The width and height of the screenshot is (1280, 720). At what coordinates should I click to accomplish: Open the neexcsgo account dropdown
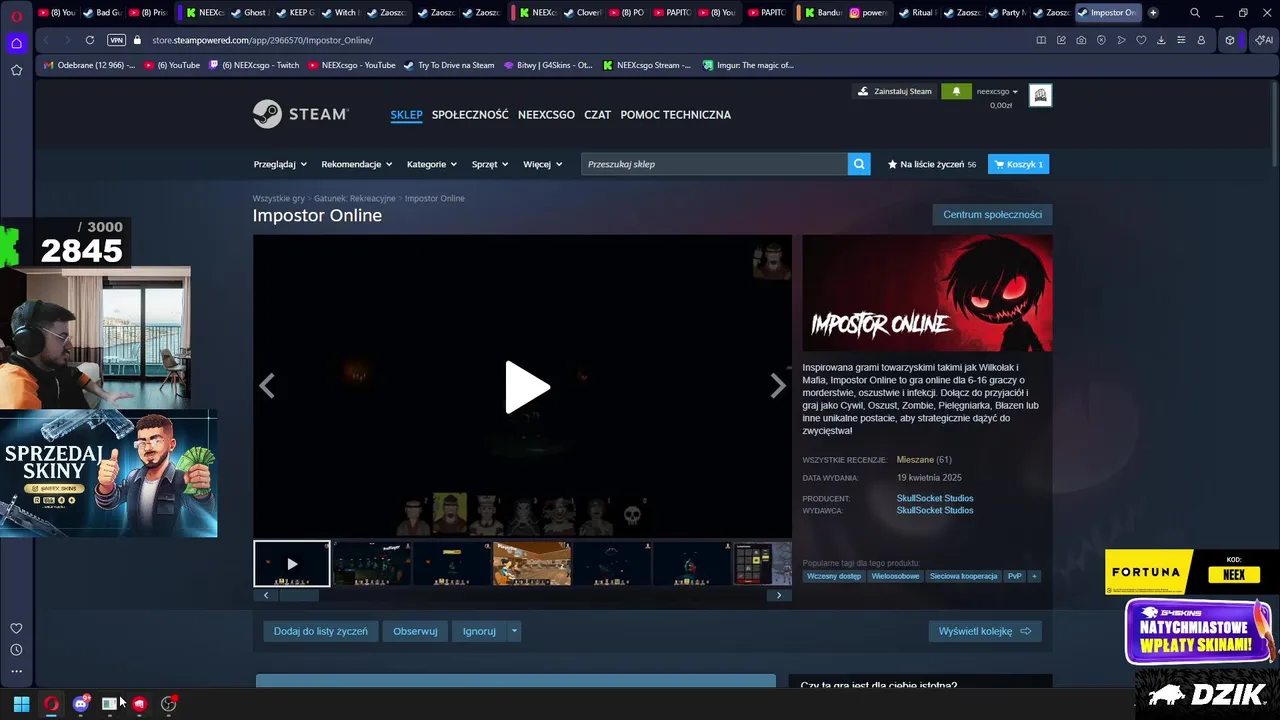tap(997, 91)
